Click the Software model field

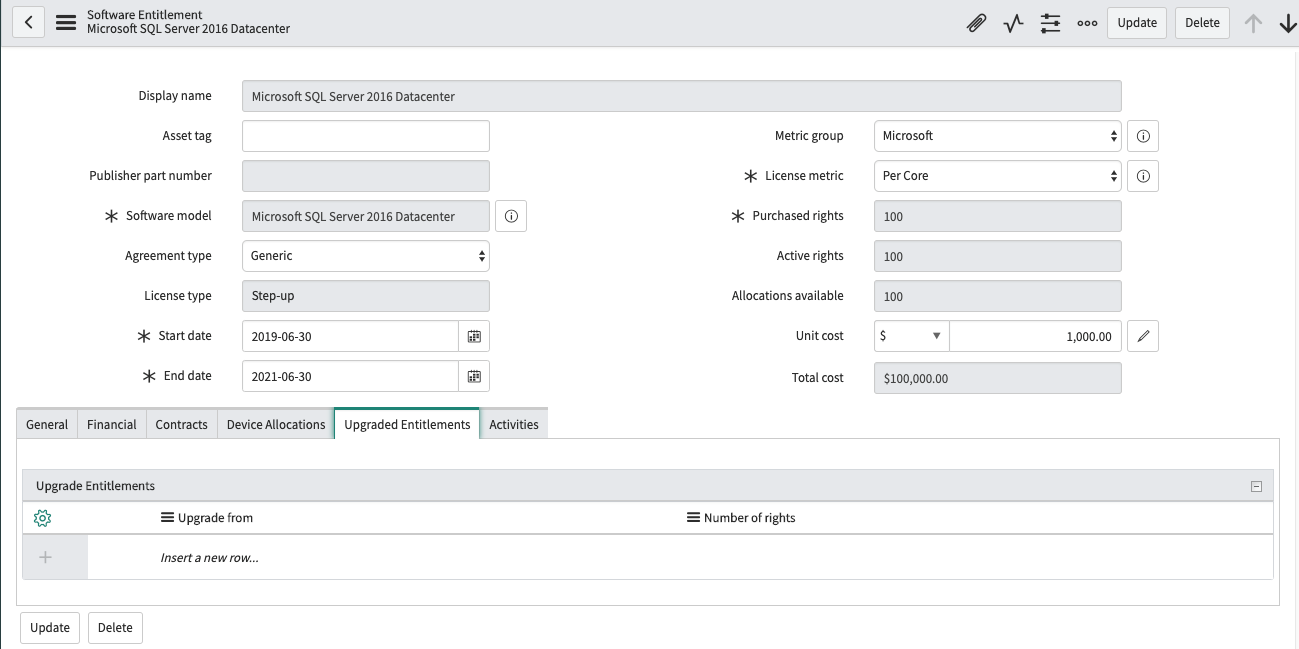coord(366,216)
